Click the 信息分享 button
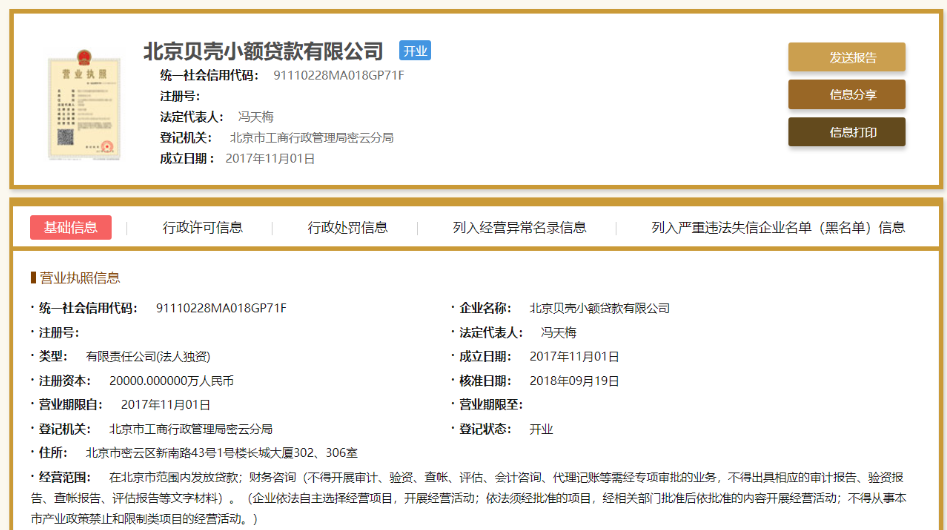This screenshot has height=530, width=947. click(847, 95)
